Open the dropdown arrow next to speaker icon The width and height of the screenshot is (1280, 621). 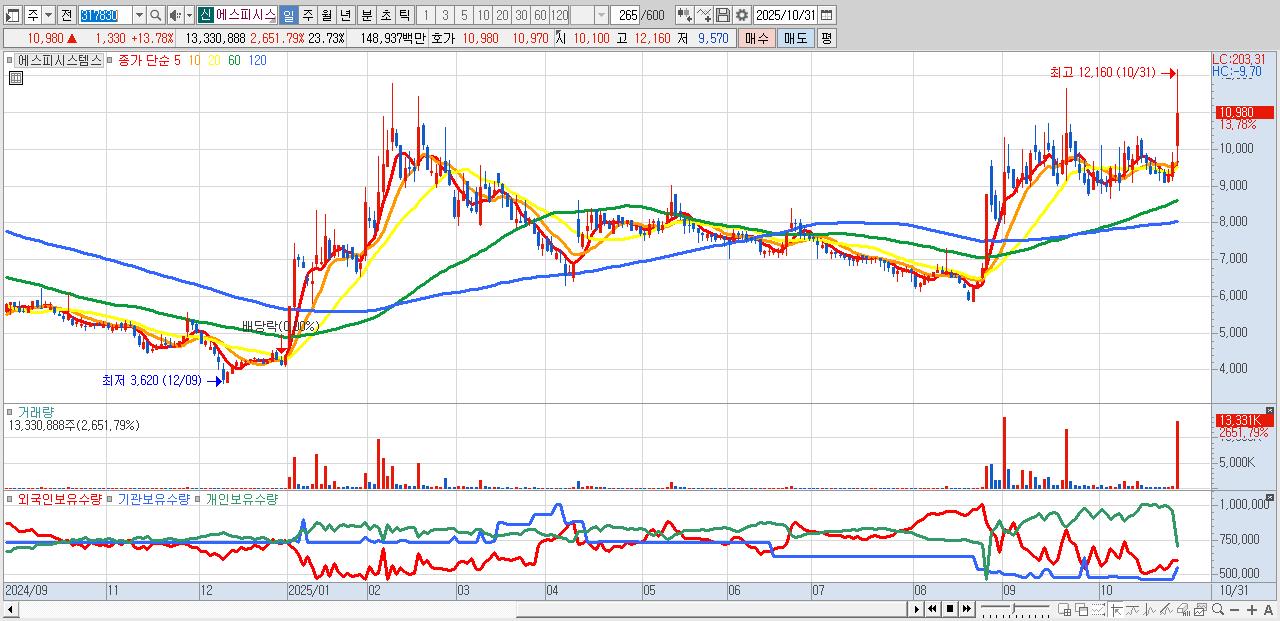[x=189, y=15]
